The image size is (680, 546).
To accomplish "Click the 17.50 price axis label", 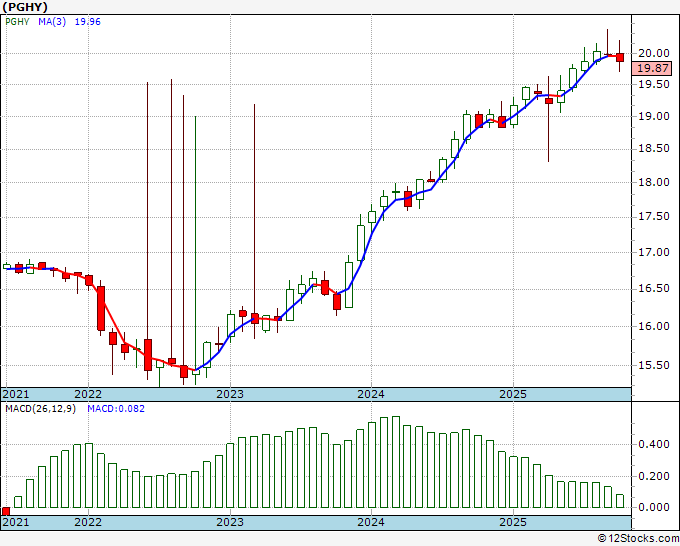I will (654, 216).
